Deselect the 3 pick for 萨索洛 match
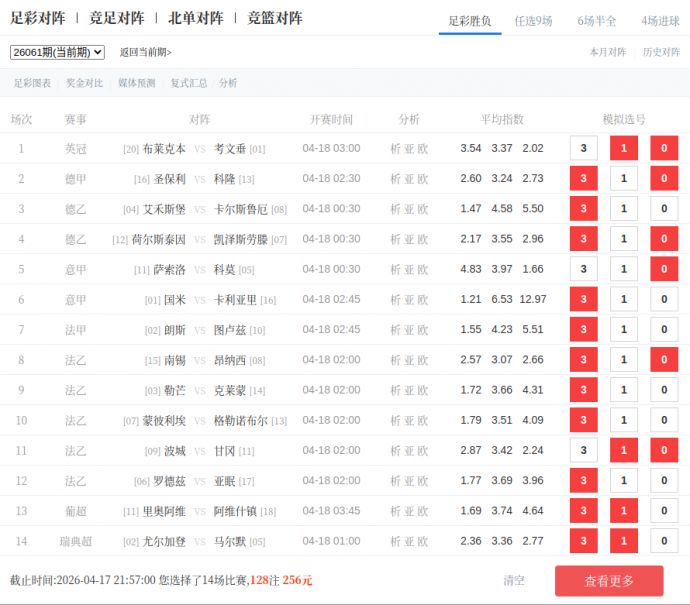Image resolution: width=690 pixels, height=605 pixels. coord(583,269)
